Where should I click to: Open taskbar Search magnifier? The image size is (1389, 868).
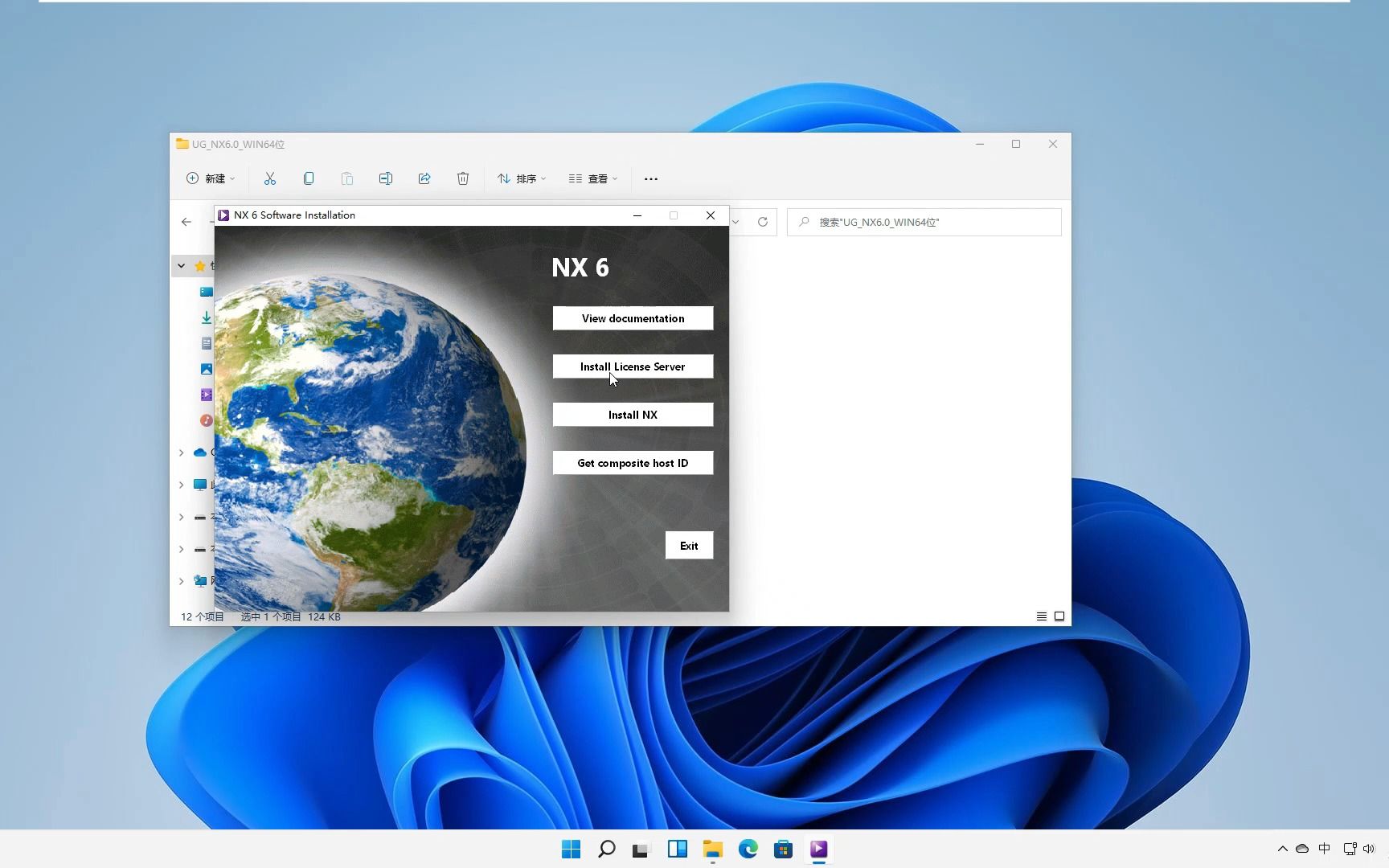point(607,849)
